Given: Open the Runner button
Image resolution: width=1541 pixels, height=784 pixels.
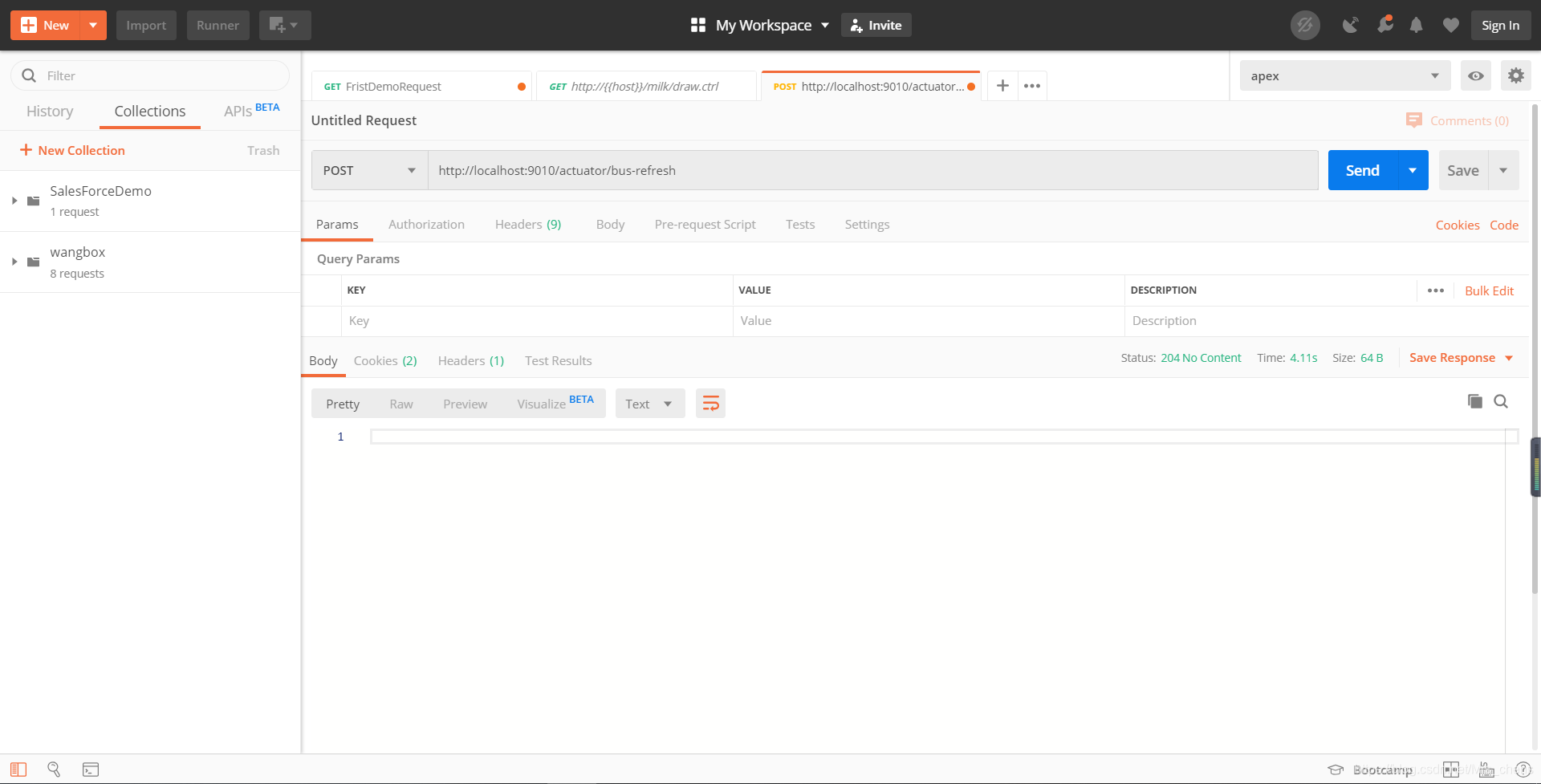Looking at the screenshot, I should (218, 25).
